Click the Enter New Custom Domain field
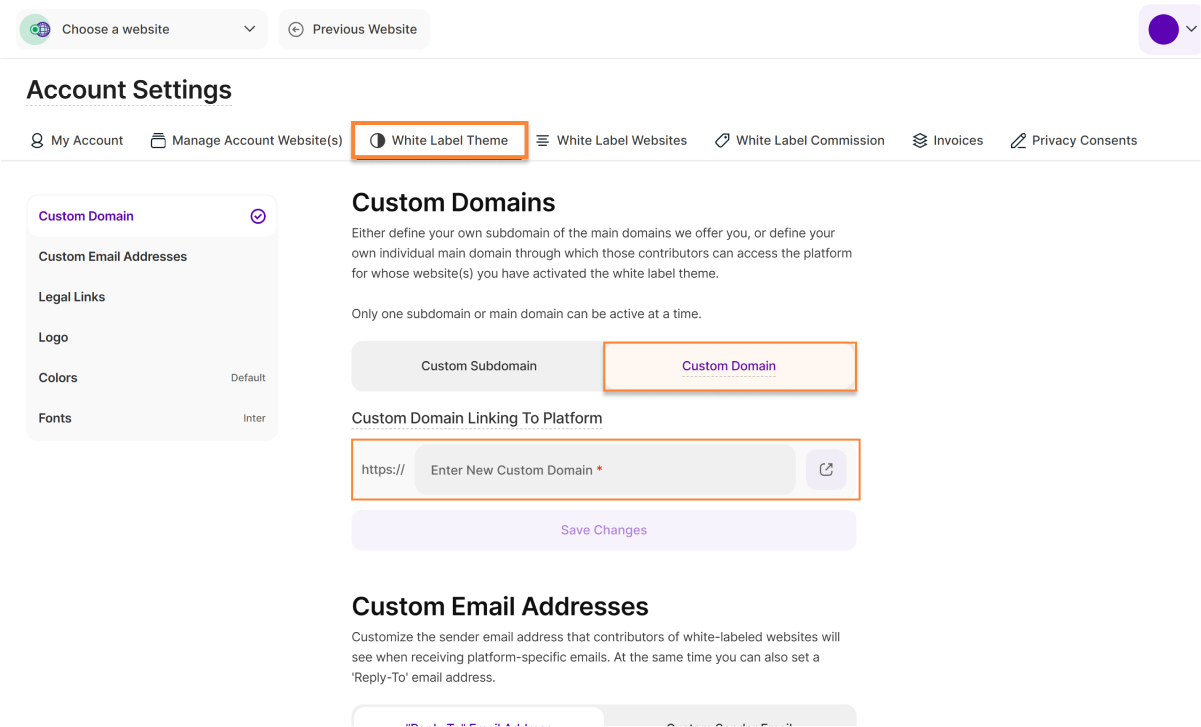 tap(604, 470)
